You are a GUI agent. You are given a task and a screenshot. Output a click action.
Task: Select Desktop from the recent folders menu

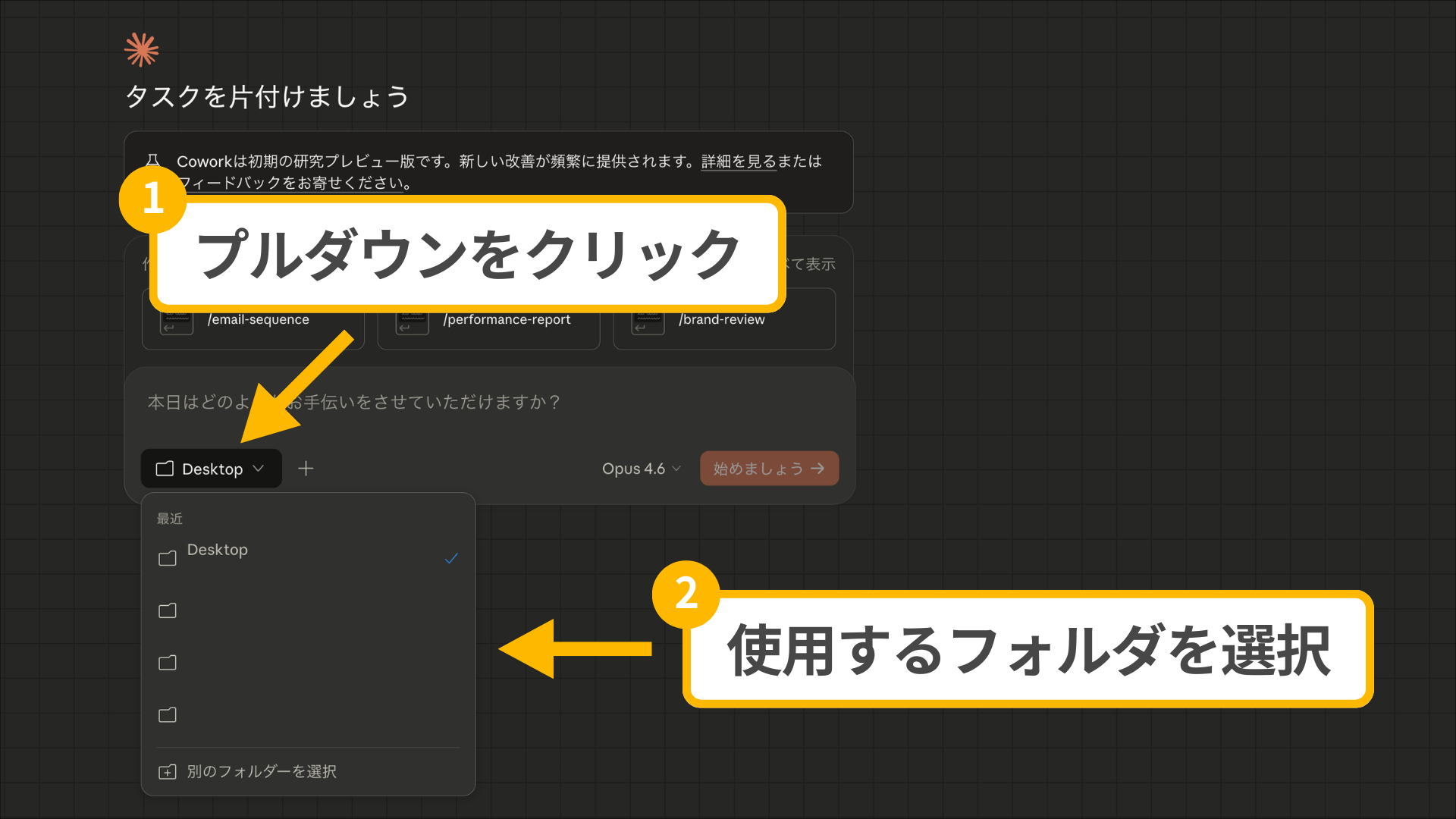(218, 550)
